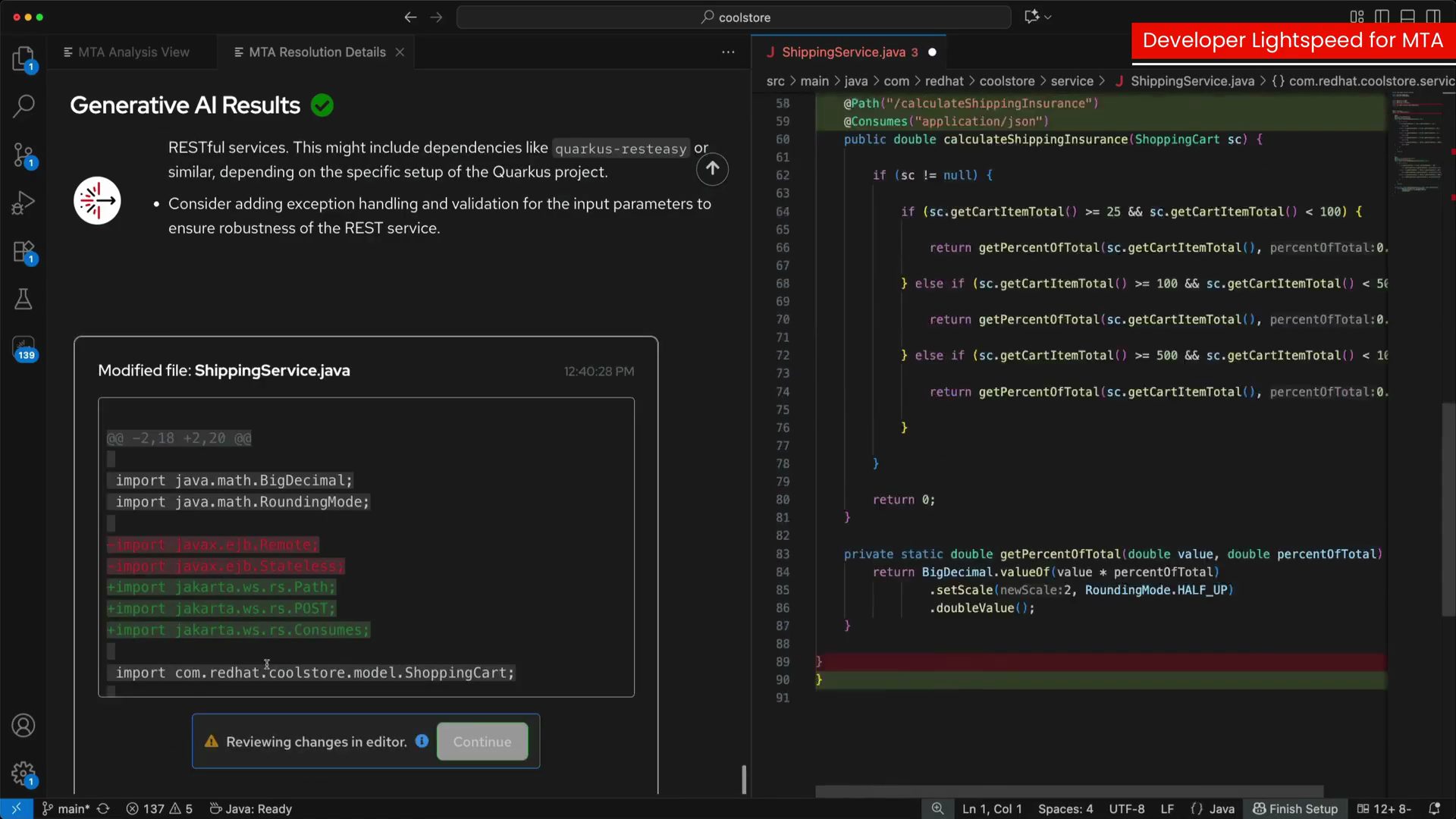Screen dimensions: 1456x819
Task: Click the scroll-to-top arrow button
Action: tap(712, 168)
